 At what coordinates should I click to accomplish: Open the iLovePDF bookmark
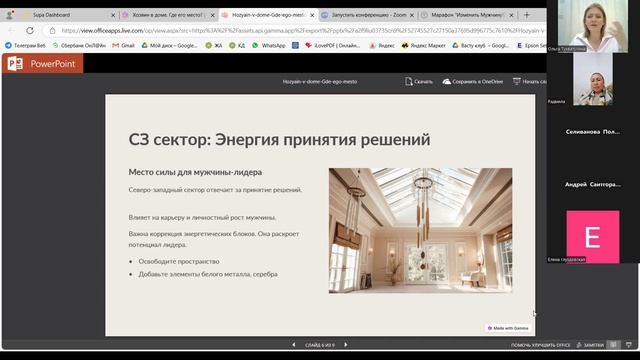click(333, 46)
